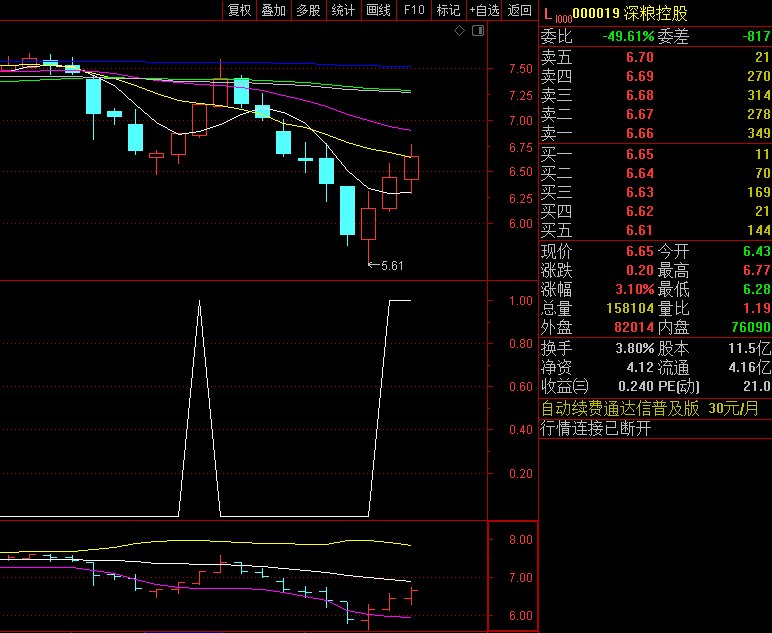Click the 买一 bid price 6.65

(x=639, y=154)
